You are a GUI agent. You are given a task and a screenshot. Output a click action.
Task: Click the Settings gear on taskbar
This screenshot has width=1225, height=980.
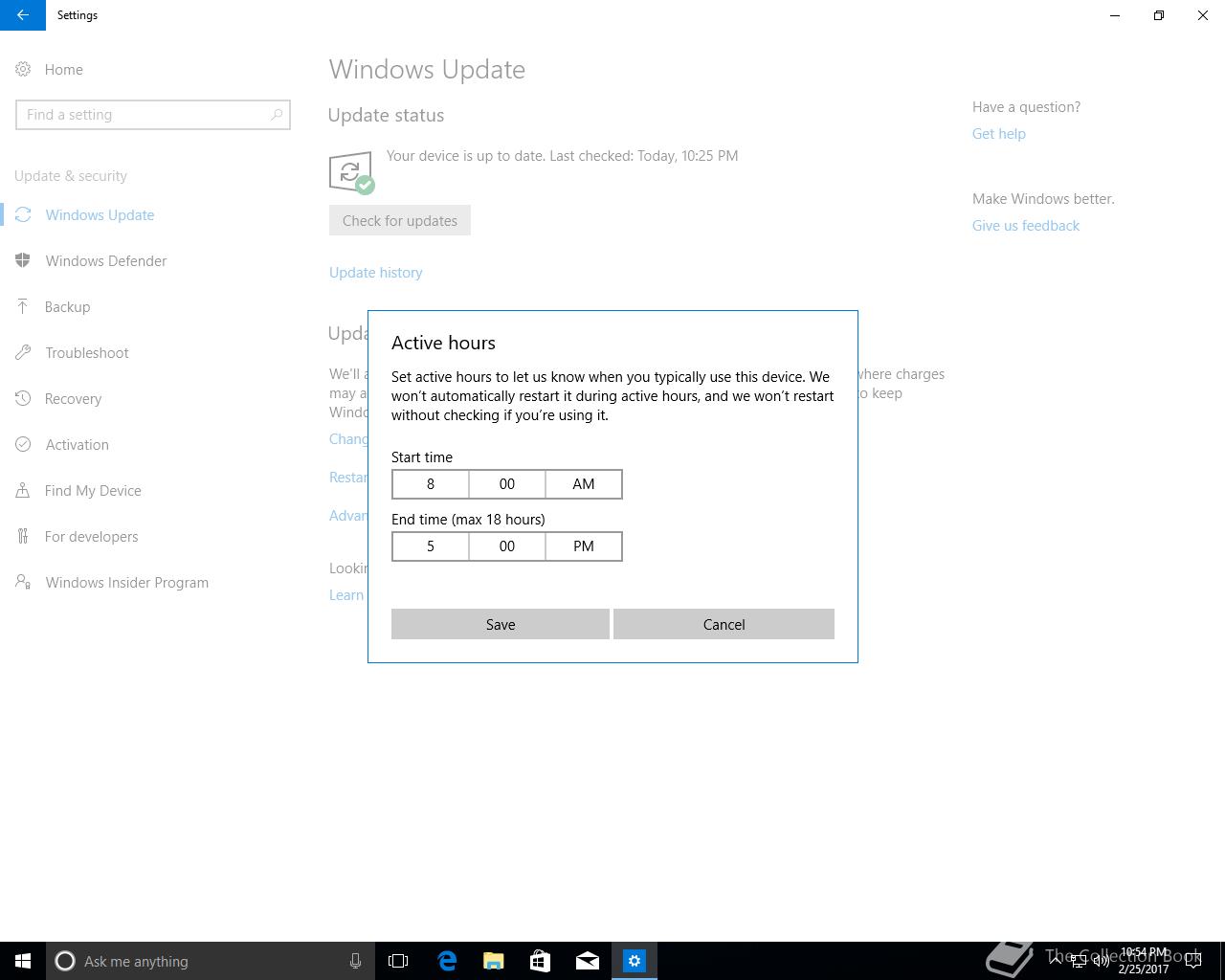click(x=635, y=961)
